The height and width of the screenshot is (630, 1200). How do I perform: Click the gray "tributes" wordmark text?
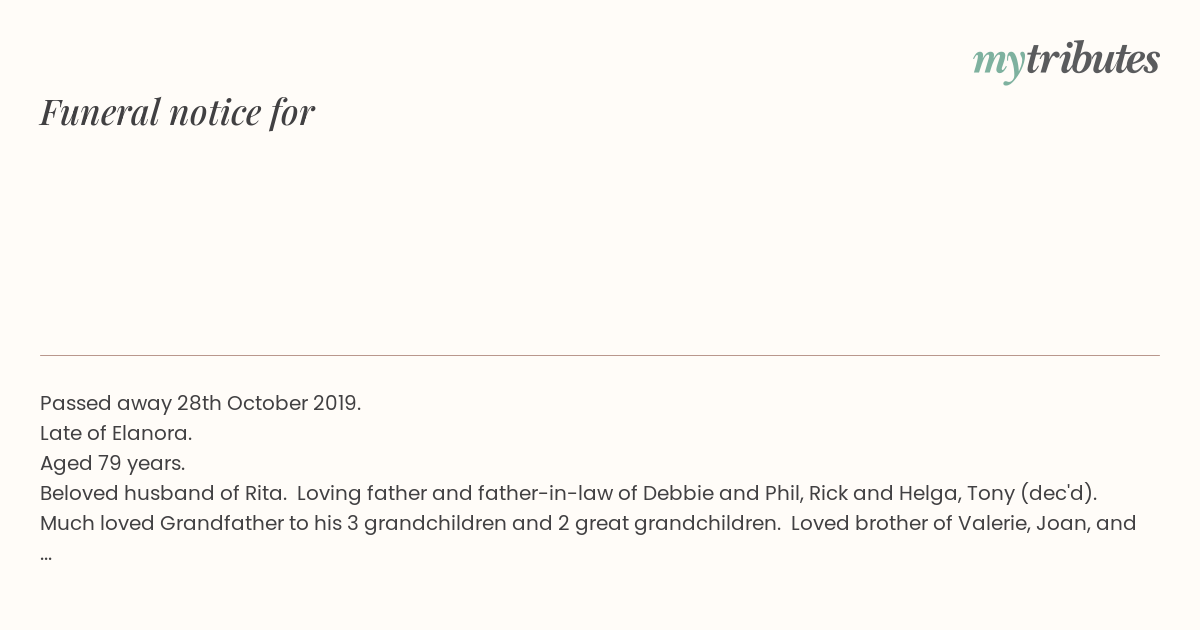[x=1092, y=59]
